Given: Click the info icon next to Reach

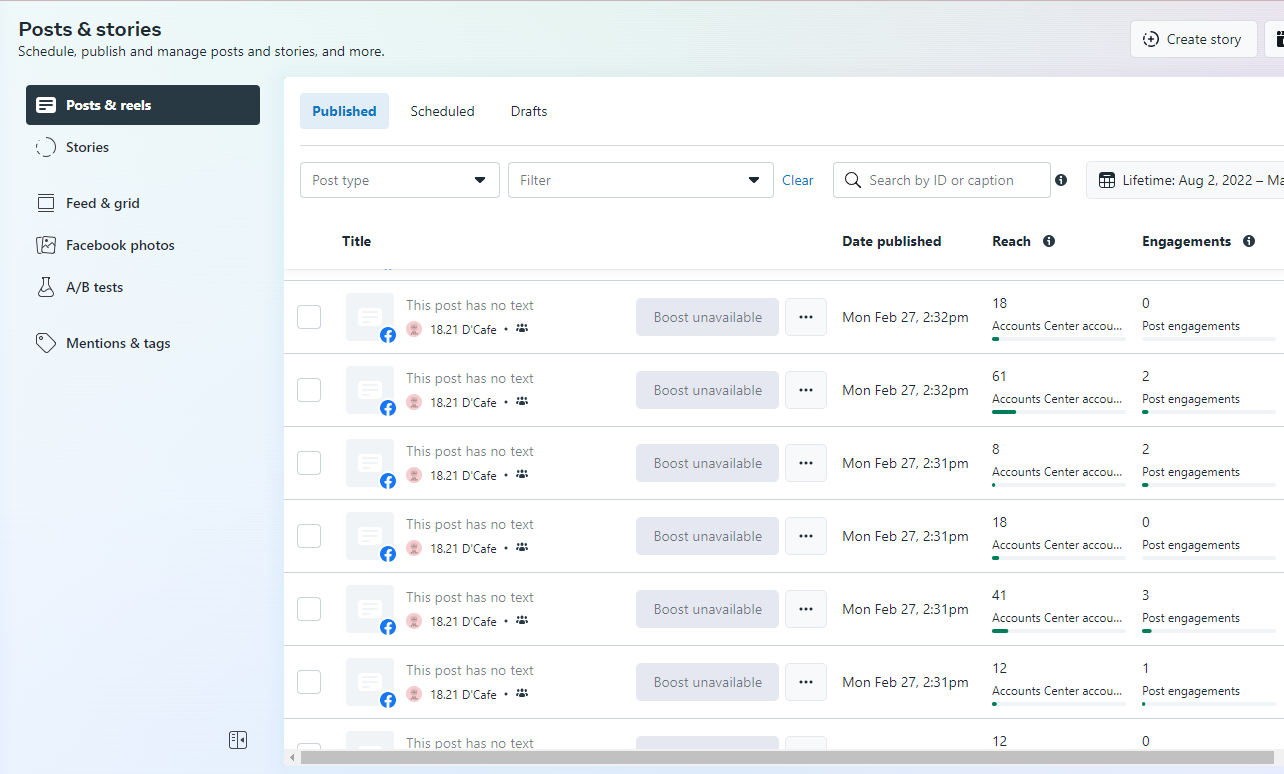Looking at the screenshot, I should pos(1049,241).
